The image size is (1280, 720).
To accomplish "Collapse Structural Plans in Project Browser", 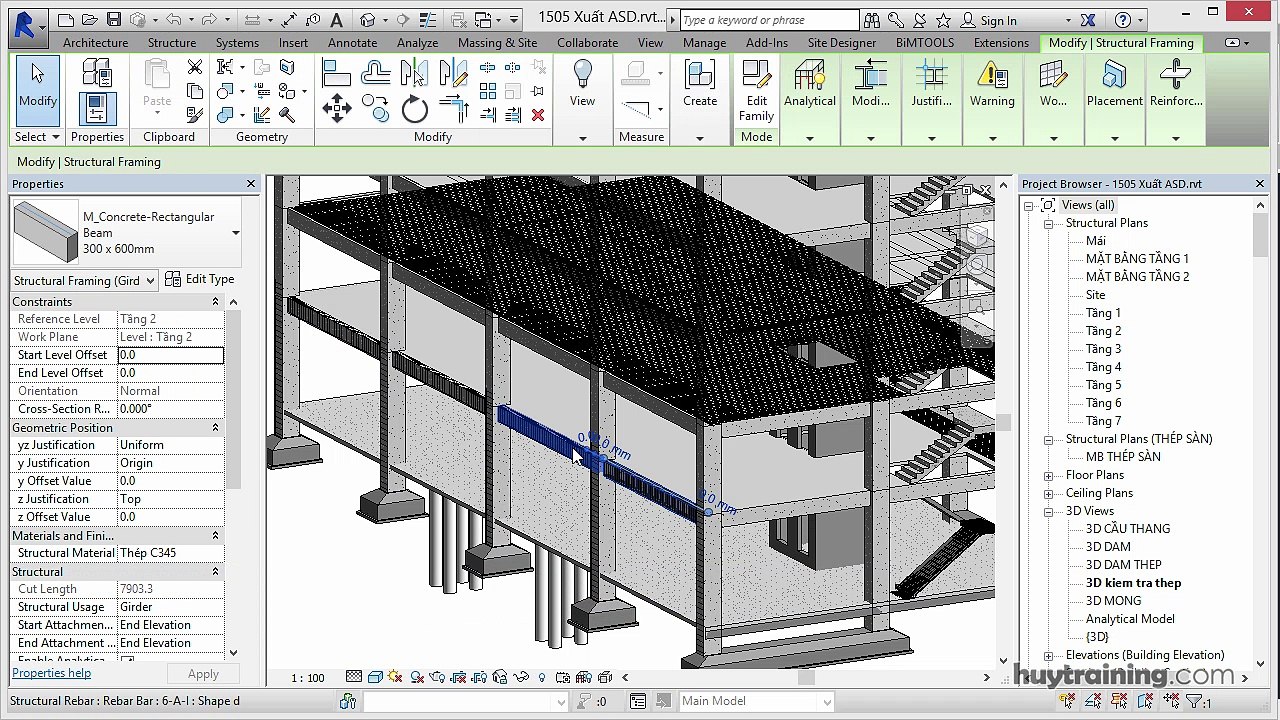I will [x=1048, y=223].
